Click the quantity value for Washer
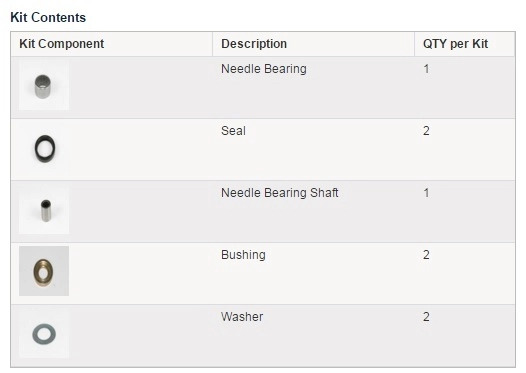Image resolution: width=526 pixels, height=373 pixels. click(x=426, y=317)
